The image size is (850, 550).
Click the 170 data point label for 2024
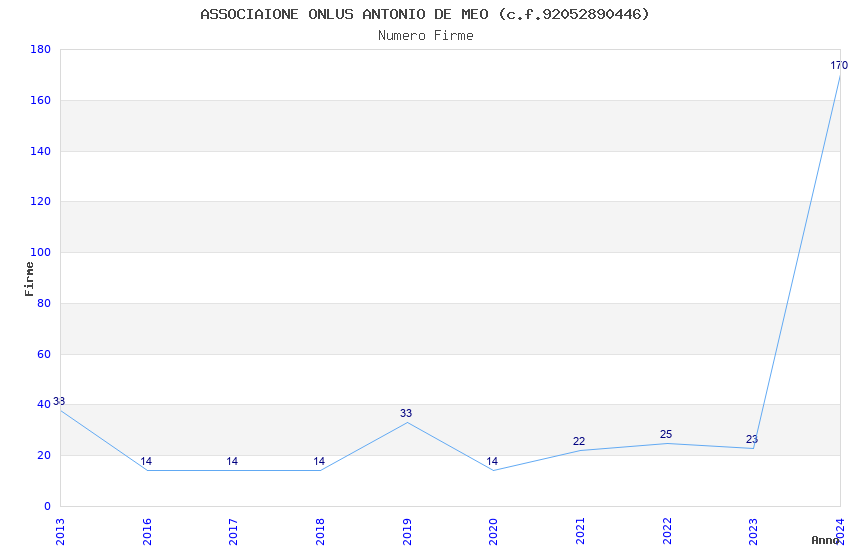(x=839, y=66)
